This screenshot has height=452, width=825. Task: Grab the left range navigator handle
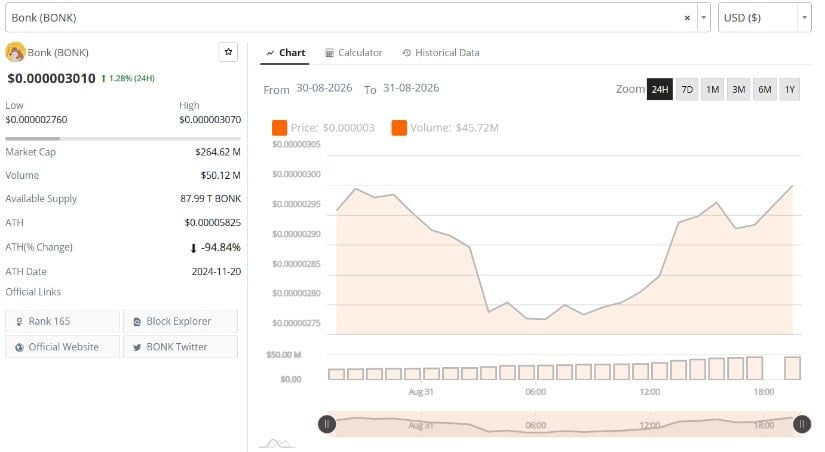pos(327,424)
